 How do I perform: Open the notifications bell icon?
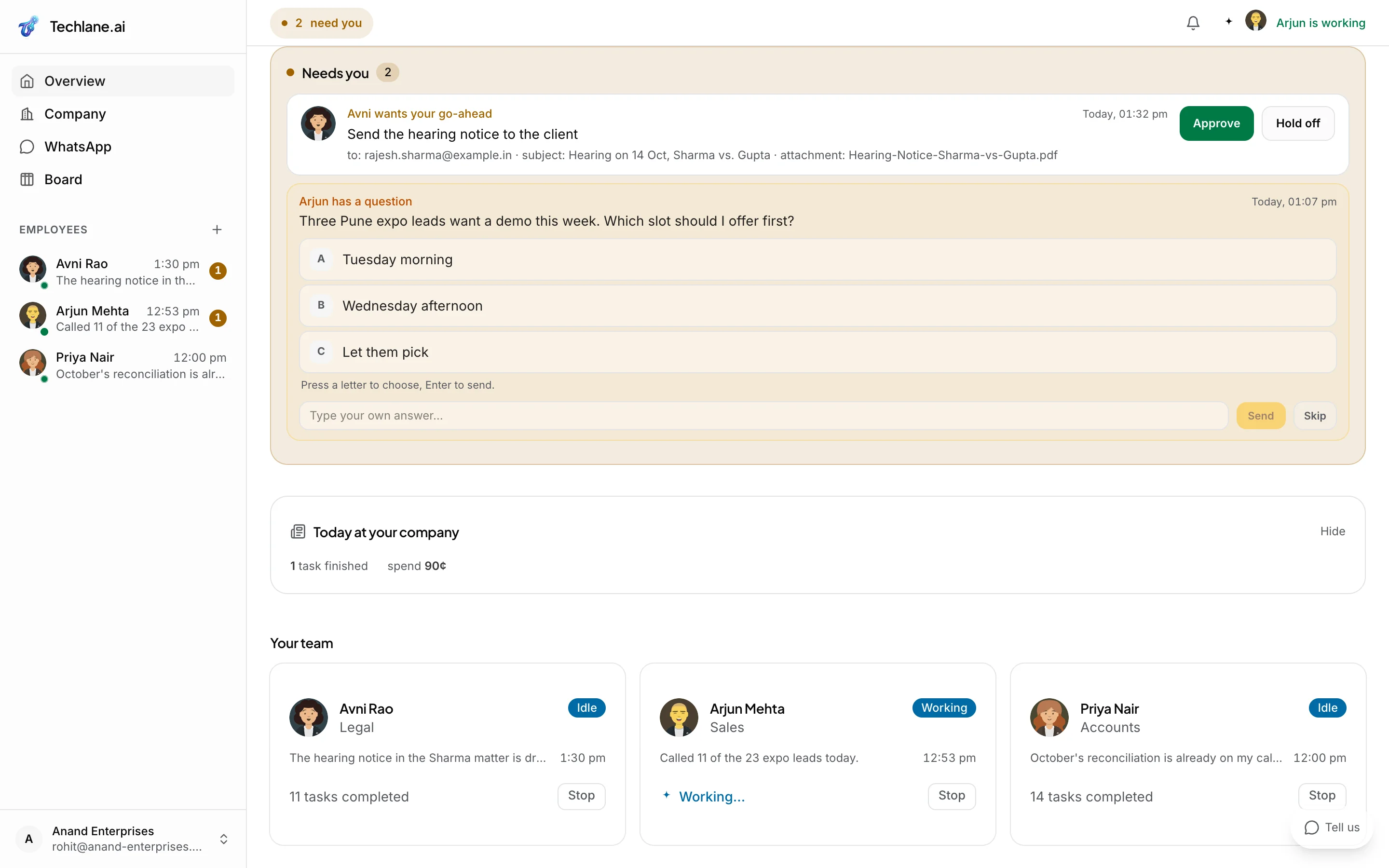click(1193, 23)
